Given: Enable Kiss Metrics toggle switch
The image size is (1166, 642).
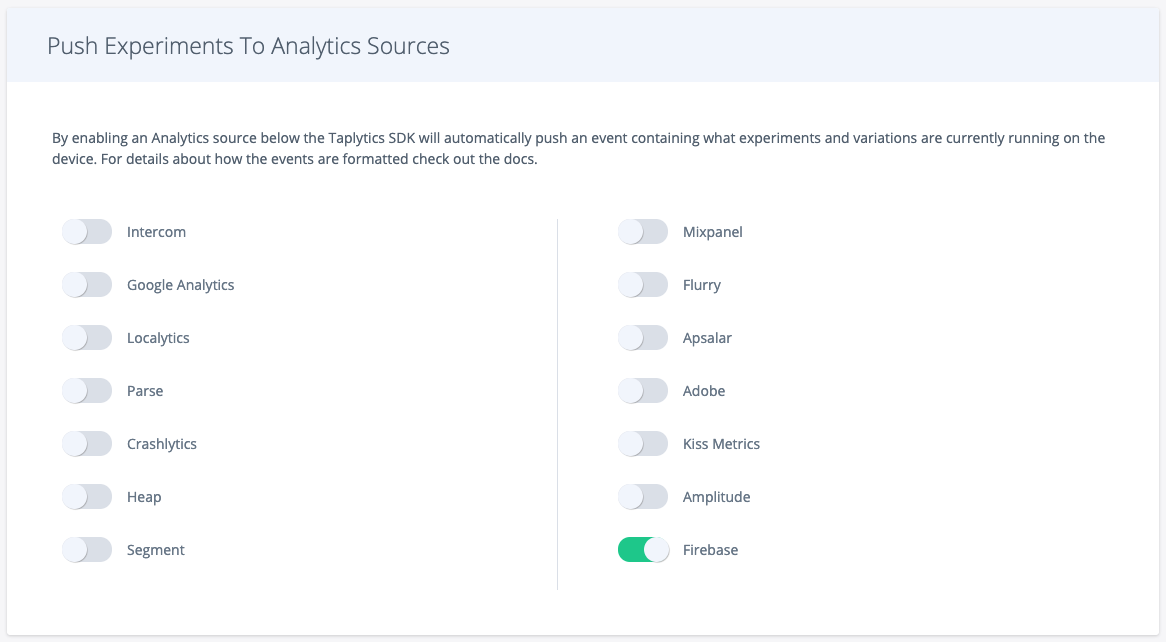Looking at the screenshot, I should (643, 443).
